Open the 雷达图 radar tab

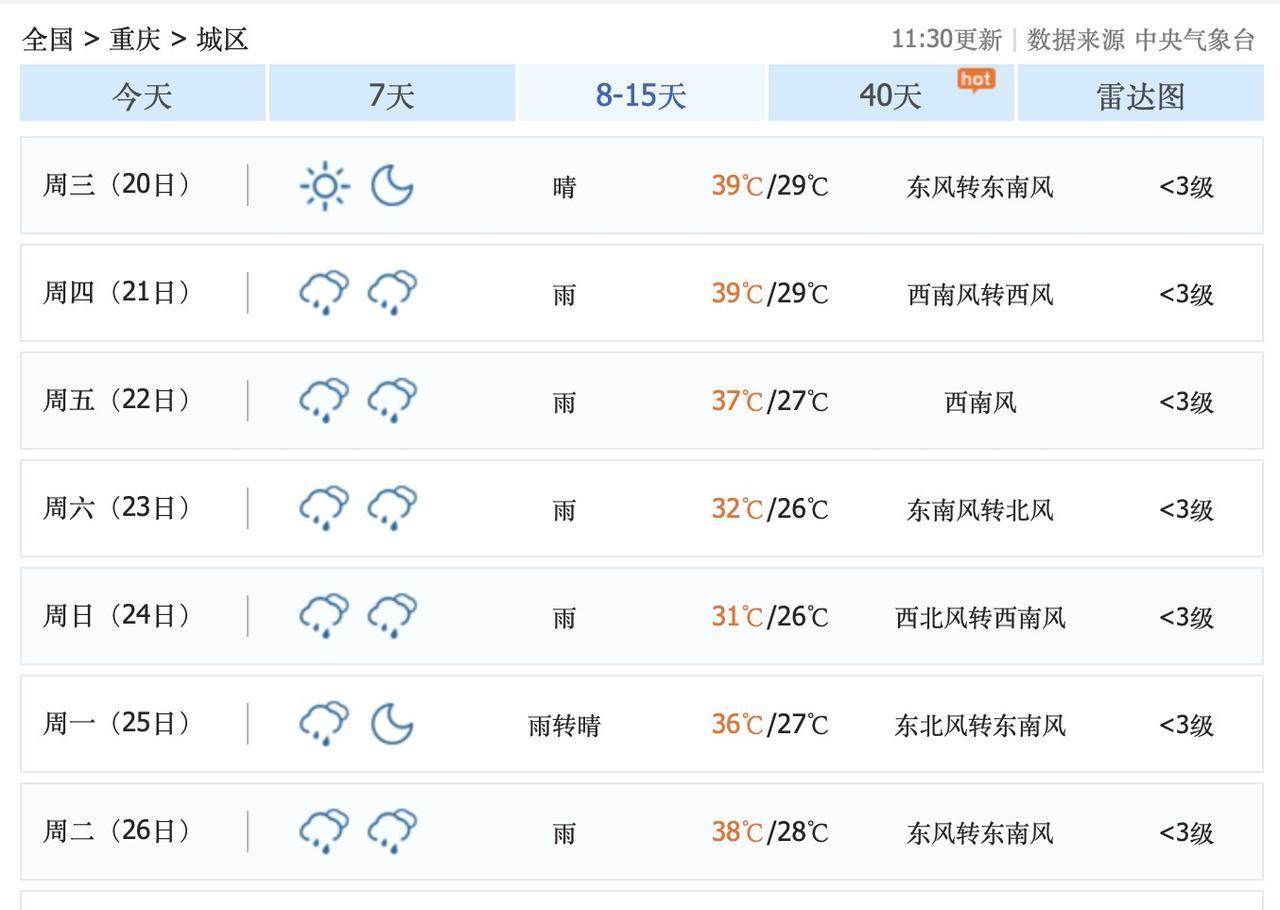(x=1140, y=95)
